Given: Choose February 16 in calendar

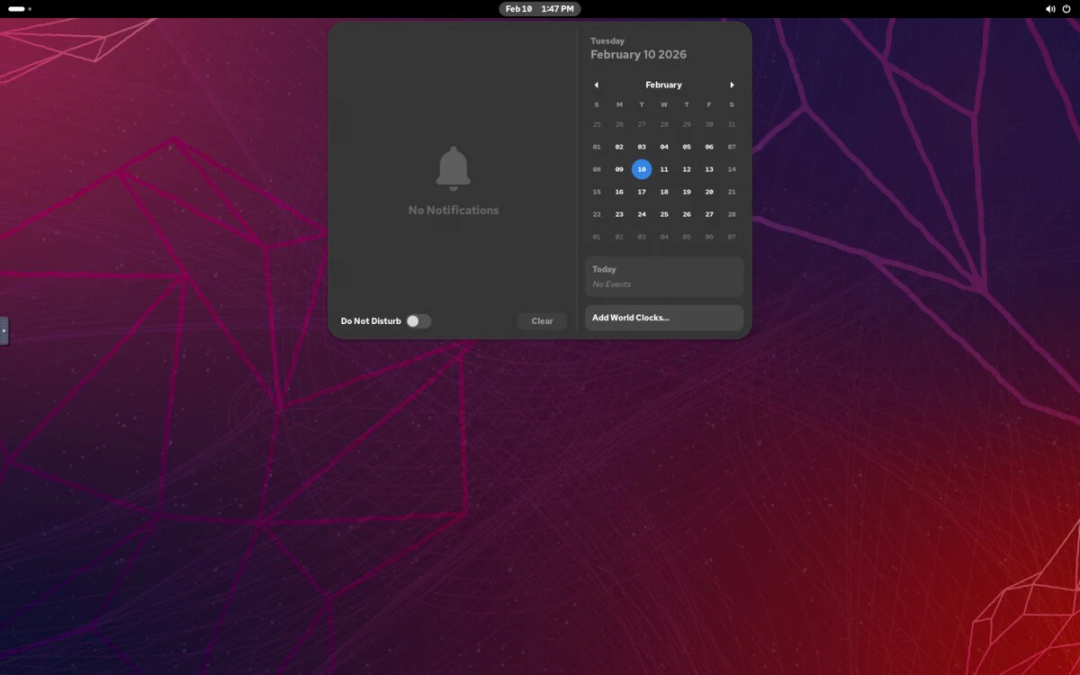Looking at the screenshot, I should tap(619, 192).
